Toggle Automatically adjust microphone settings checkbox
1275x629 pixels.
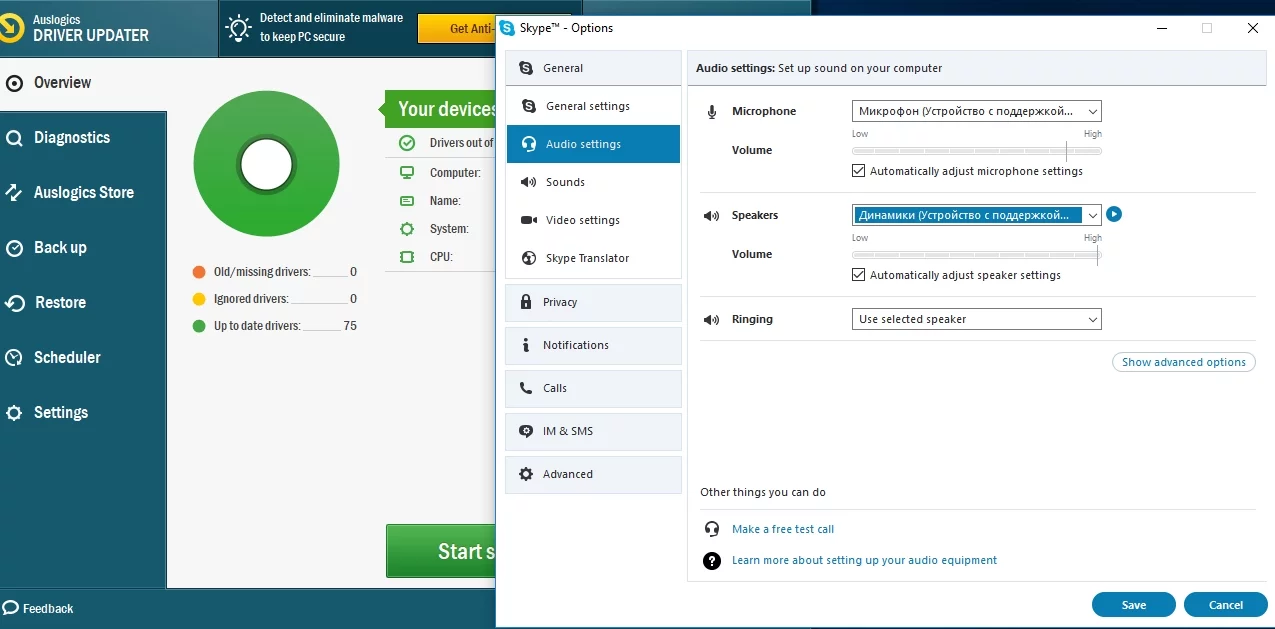(x=858, y=171)
